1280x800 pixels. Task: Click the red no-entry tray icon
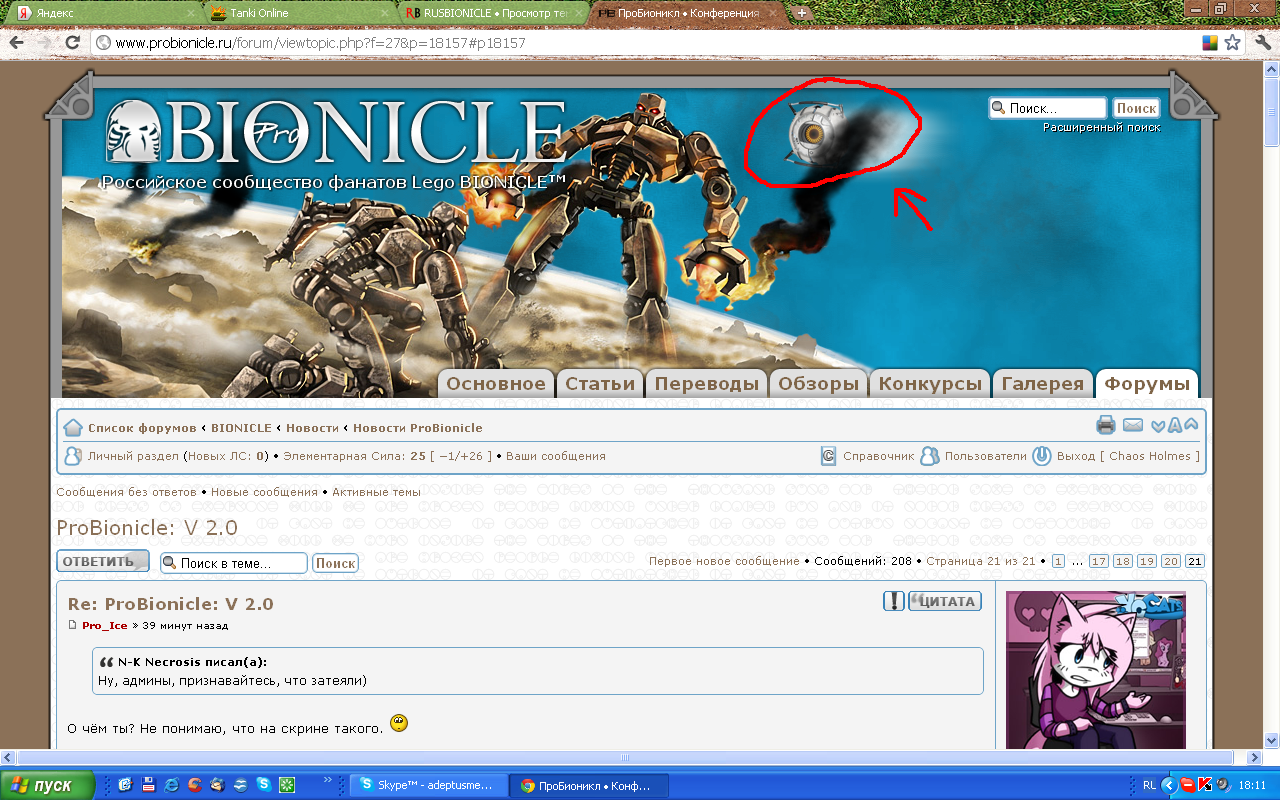tap(1187, 785)
